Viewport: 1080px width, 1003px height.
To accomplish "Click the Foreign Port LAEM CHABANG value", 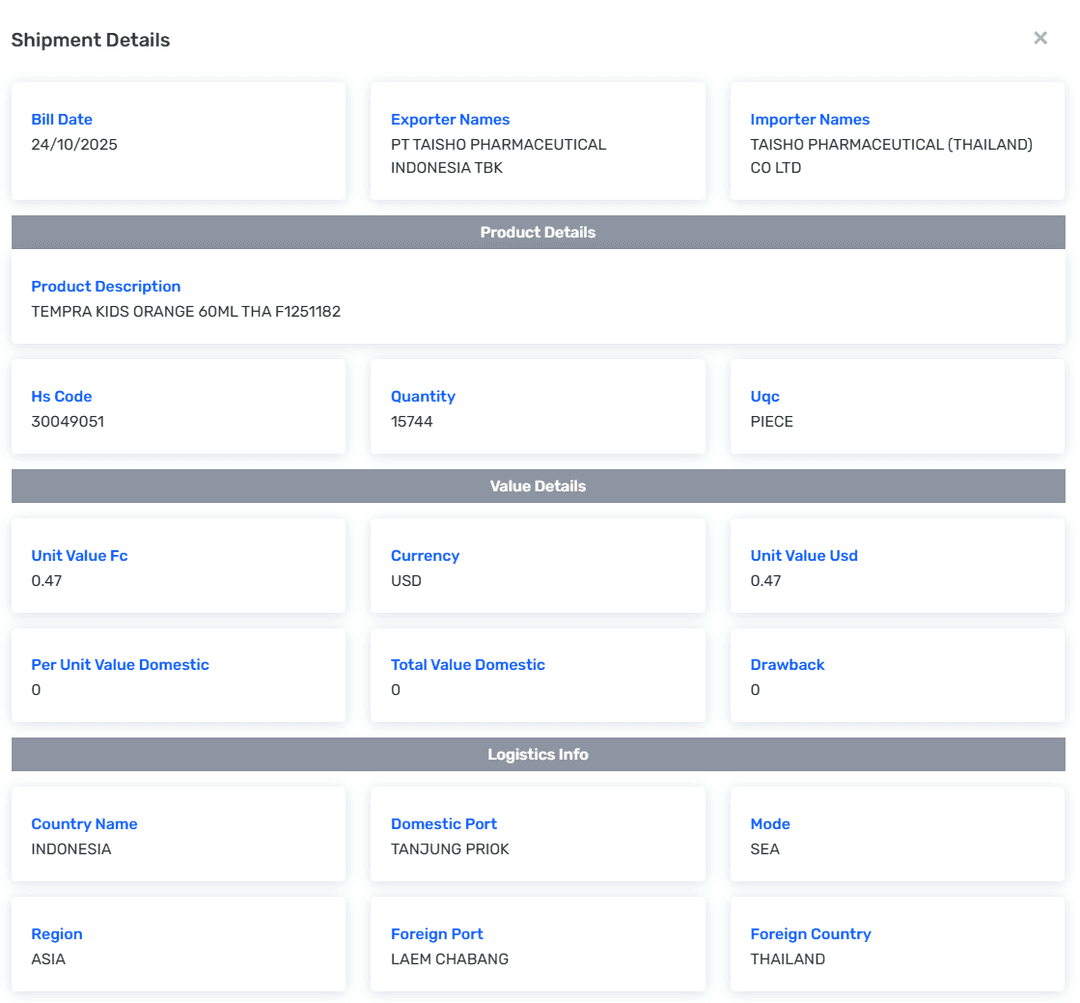I will click(449, 959).
